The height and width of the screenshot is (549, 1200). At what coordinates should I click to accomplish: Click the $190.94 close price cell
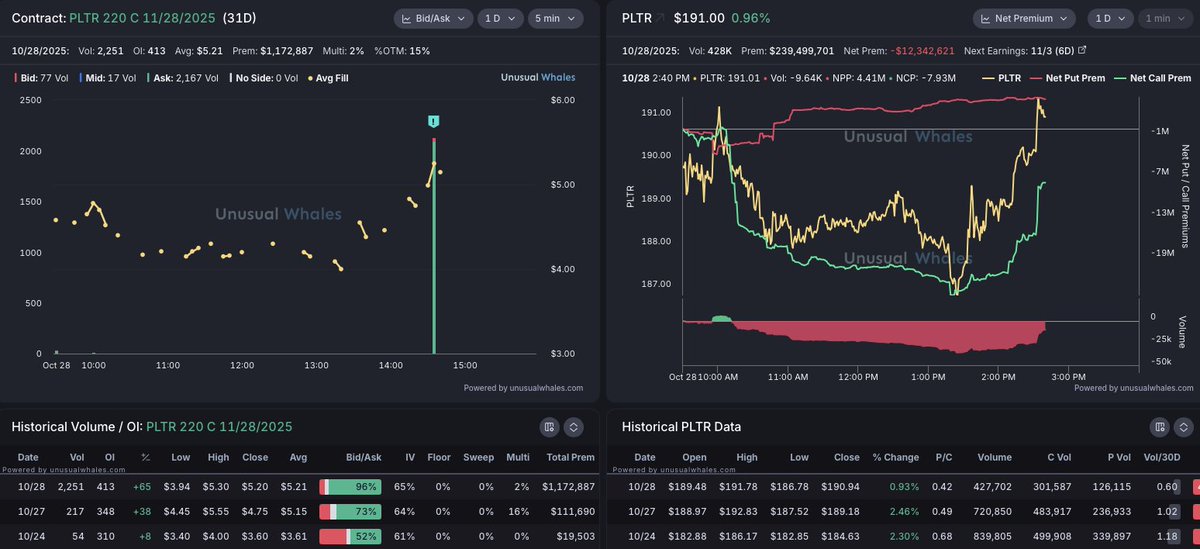point(842,487)
